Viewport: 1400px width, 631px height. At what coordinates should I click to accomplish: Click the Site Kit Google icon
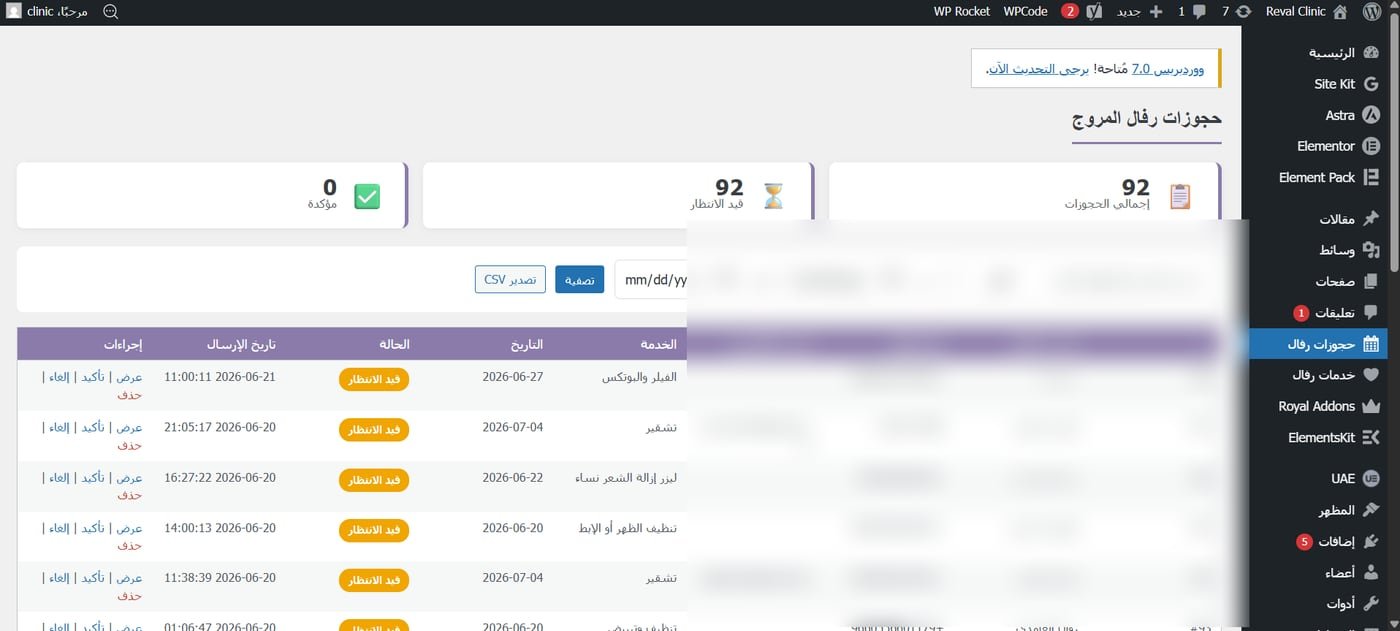(x=1371, y=84)
